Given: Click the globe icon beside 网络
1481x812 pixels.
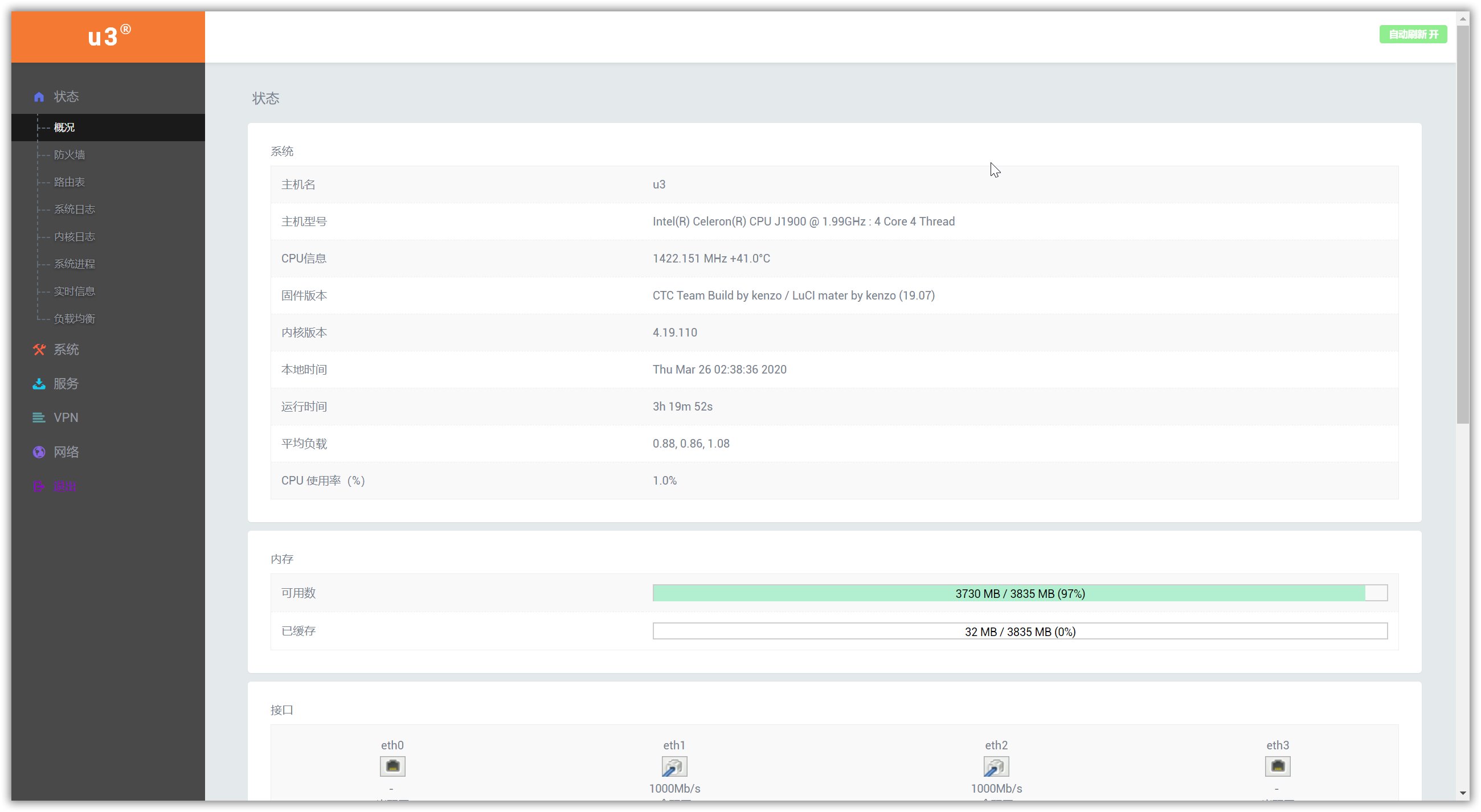Looking at the screenshot, I should [39, 452].
